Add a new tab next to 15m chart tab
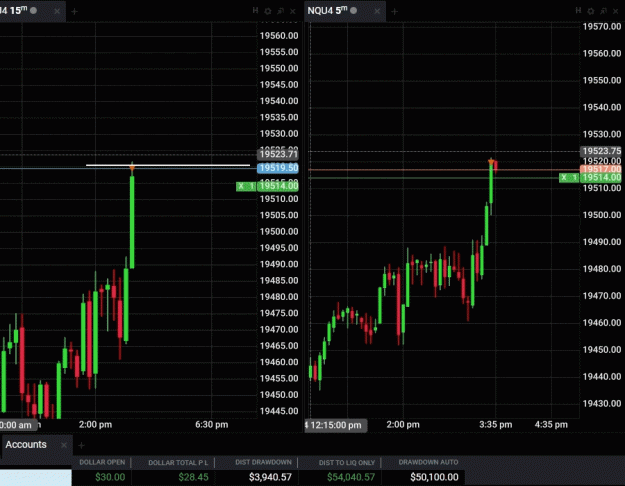This screenshot has height=486, width=625. [x=74, y=12]
